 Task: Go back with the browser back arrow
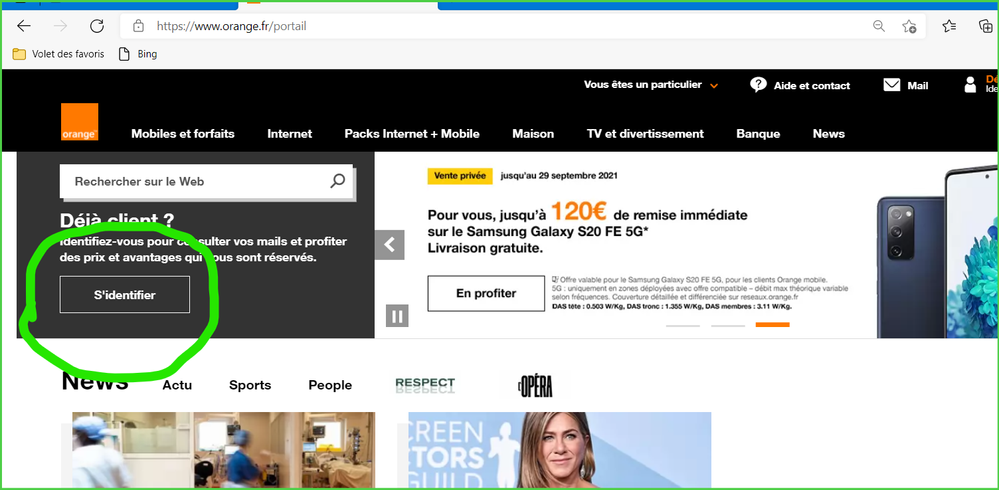(24, 26)
